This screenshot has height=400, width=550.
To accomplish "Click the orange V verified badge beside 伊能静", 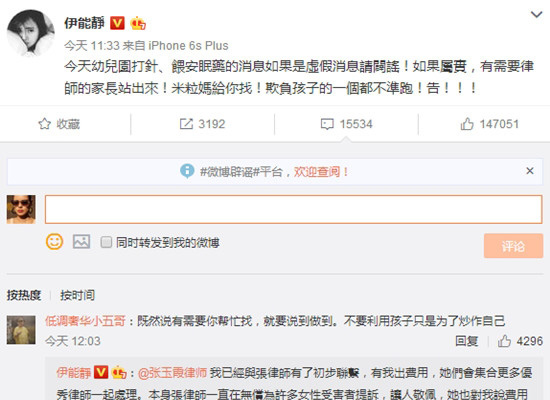I will (117, 23).
